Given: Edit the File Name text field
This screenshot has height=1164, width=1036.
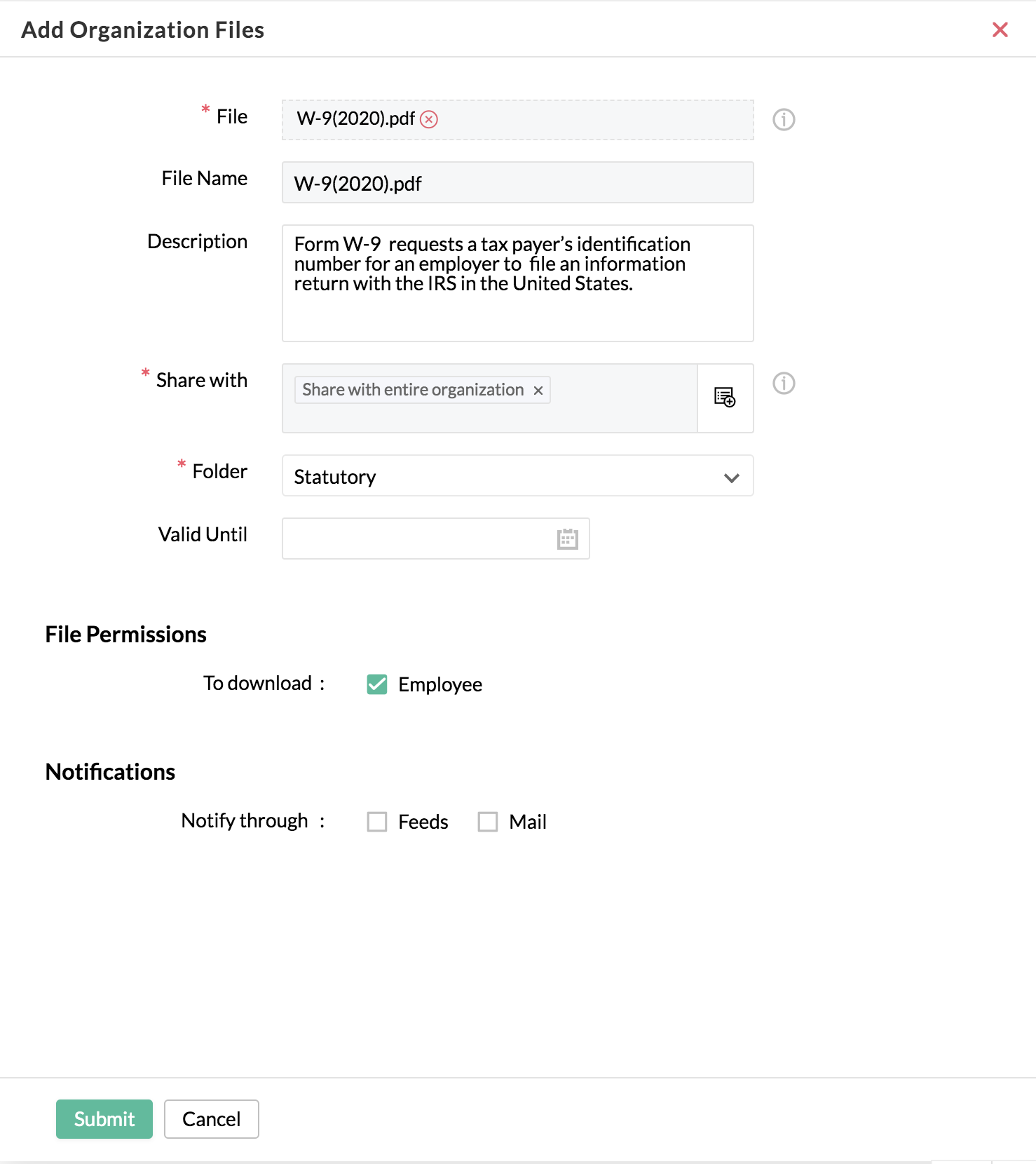Looking at the screenshot, I should pos(517,182).
